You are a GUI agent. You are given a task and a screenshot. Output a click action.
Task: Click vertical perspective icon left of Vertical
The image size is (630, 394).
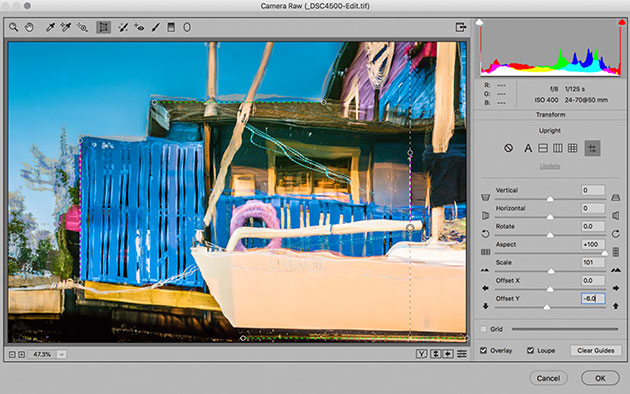click(x=485, y=198)
